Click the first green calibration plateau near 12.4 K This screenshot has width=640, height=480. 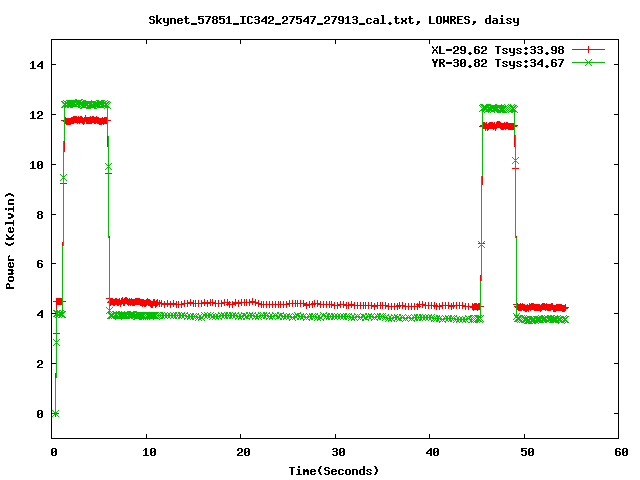[86, 104]
